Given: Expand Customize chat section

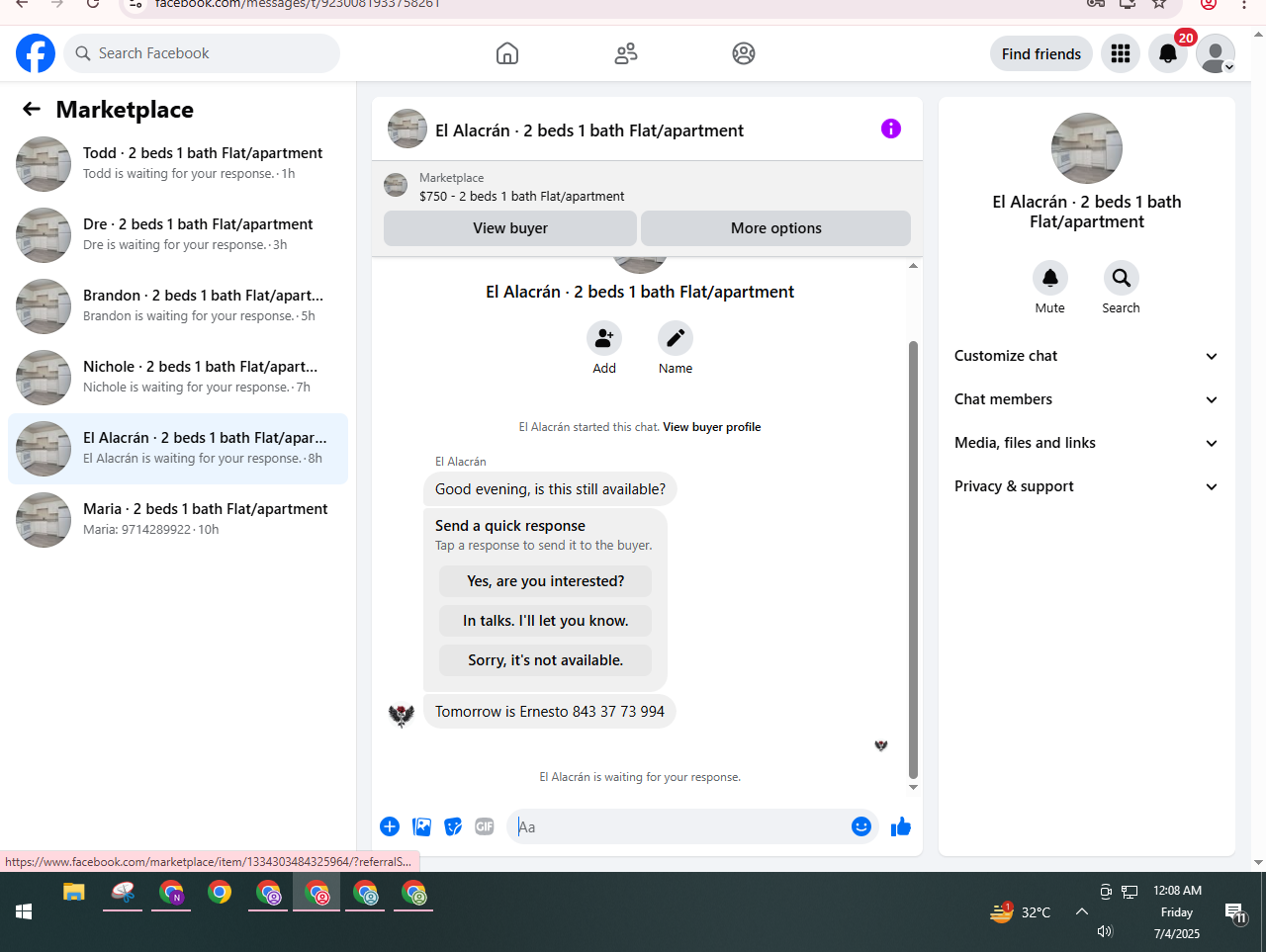Looking at the screenshot, I should [1087, 356].
